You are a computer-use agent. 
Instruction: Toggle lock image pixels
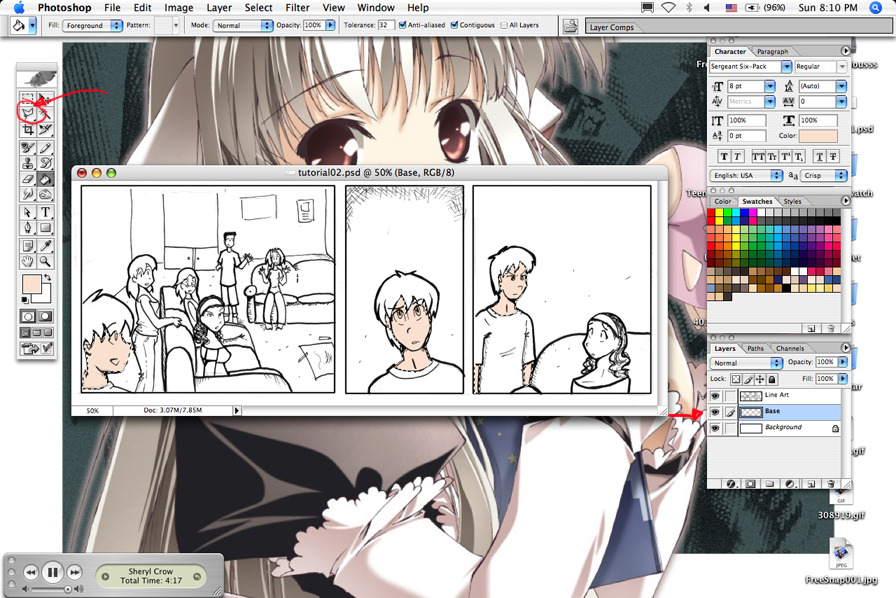coord(748,379)
